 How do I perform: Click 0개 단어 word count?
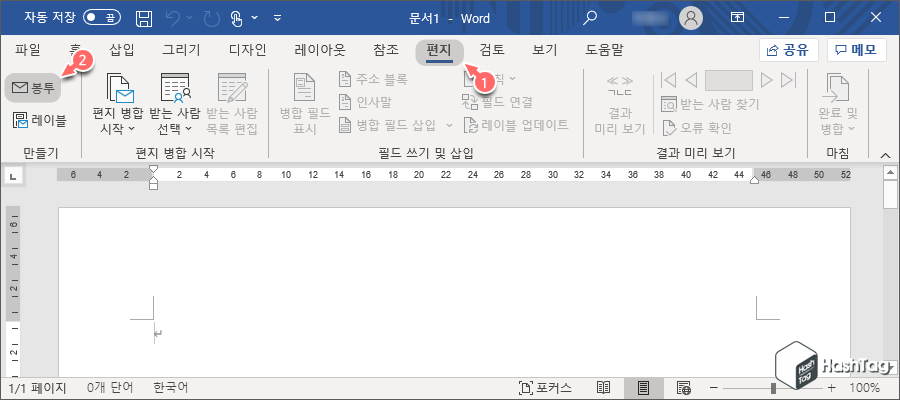(x=110, y=387)
